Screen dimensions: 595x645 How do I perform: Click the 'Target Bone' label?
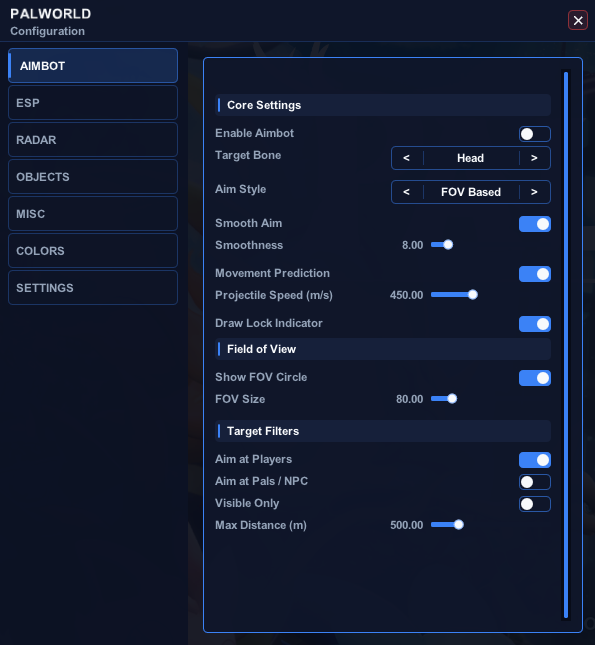(248, 155)
